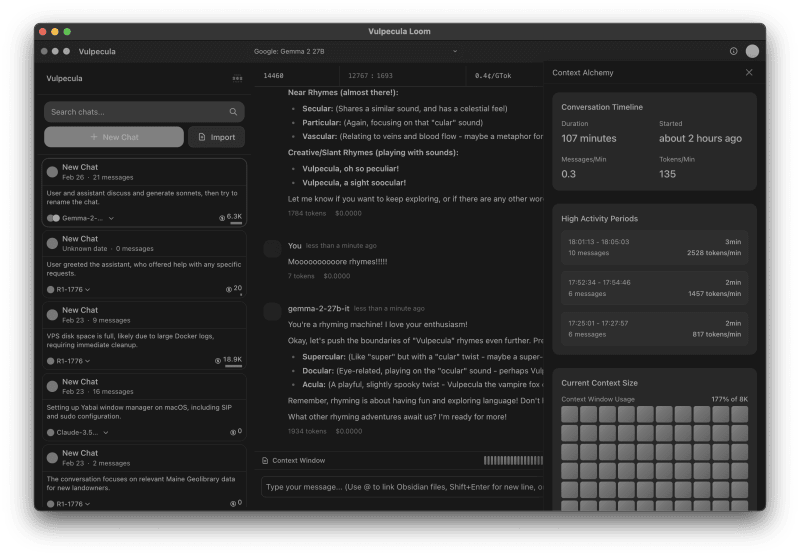Click the 177% of 8K usage label
800x556 pixels.
coord(730,399)
